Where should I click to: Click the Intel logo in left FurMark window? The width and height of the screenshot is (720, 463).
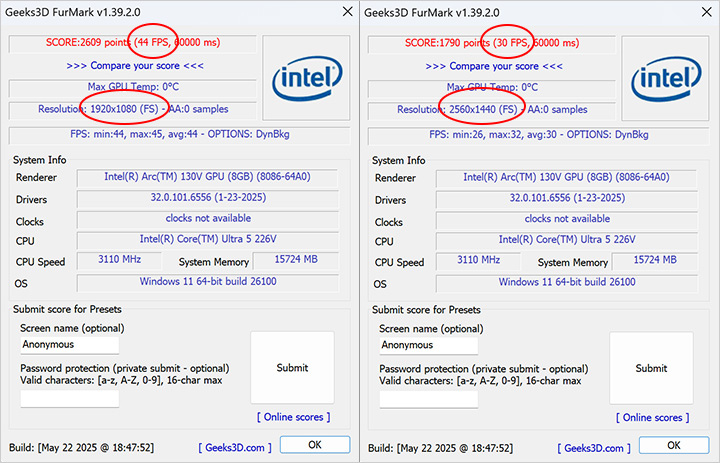click(x=307, y=78)
